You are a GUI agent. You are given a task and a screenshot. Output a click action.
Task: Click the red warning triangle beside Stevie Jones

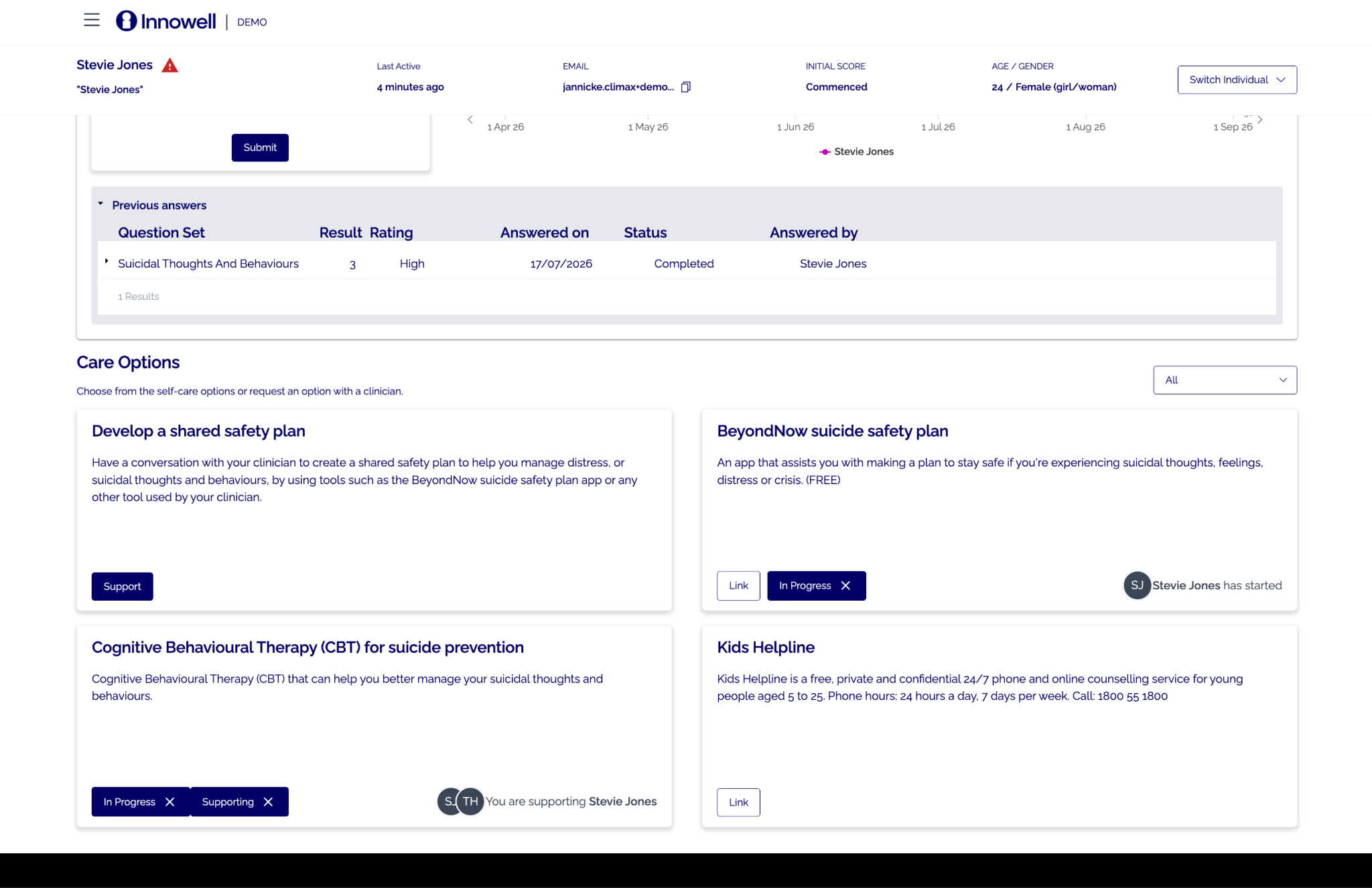pos(170,66)
